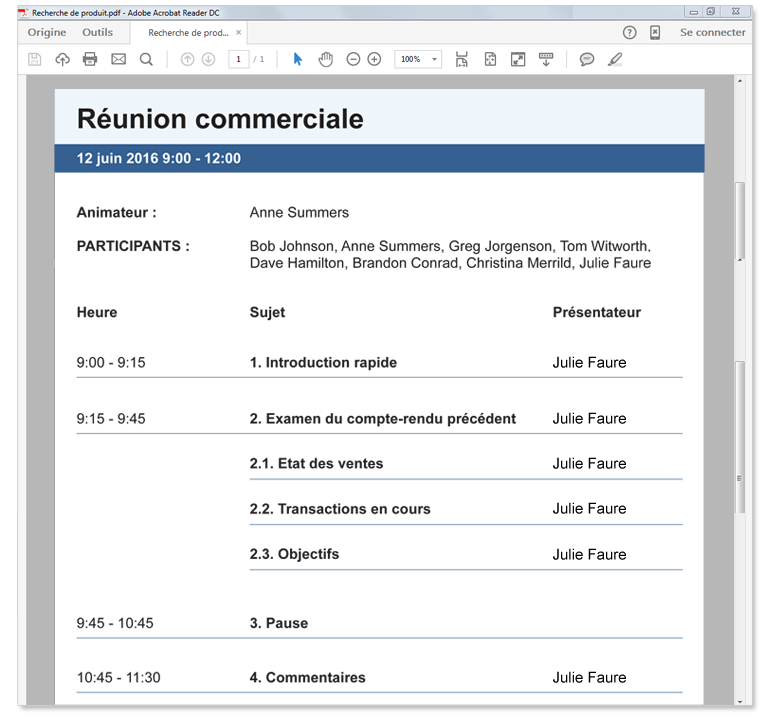
Task: Click the 9:15 - 9:45 time cell
Action: (111, 419)
